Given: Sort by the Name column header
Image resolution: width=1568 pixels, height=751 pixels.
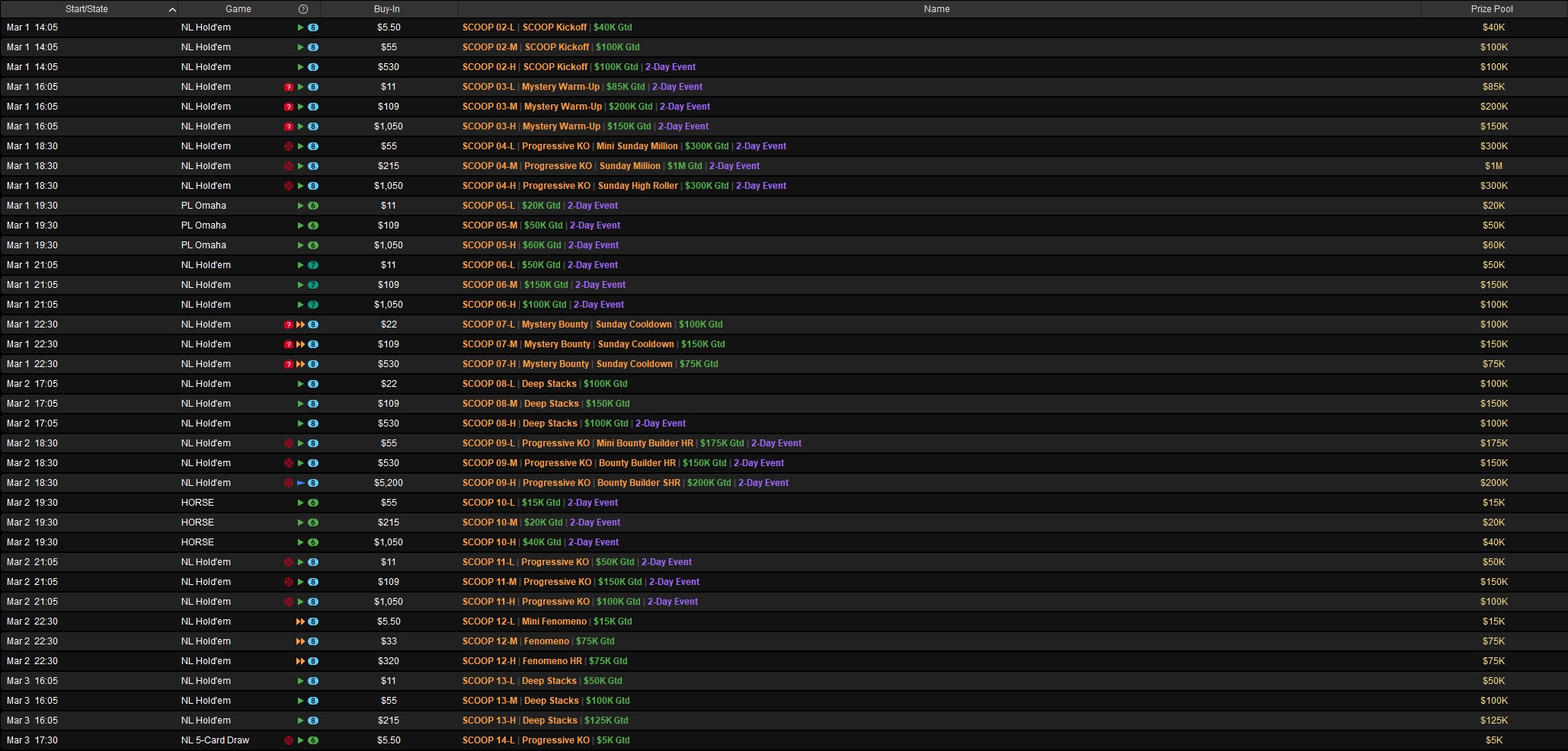Looking at the screenshot, I should click(936, 9).
